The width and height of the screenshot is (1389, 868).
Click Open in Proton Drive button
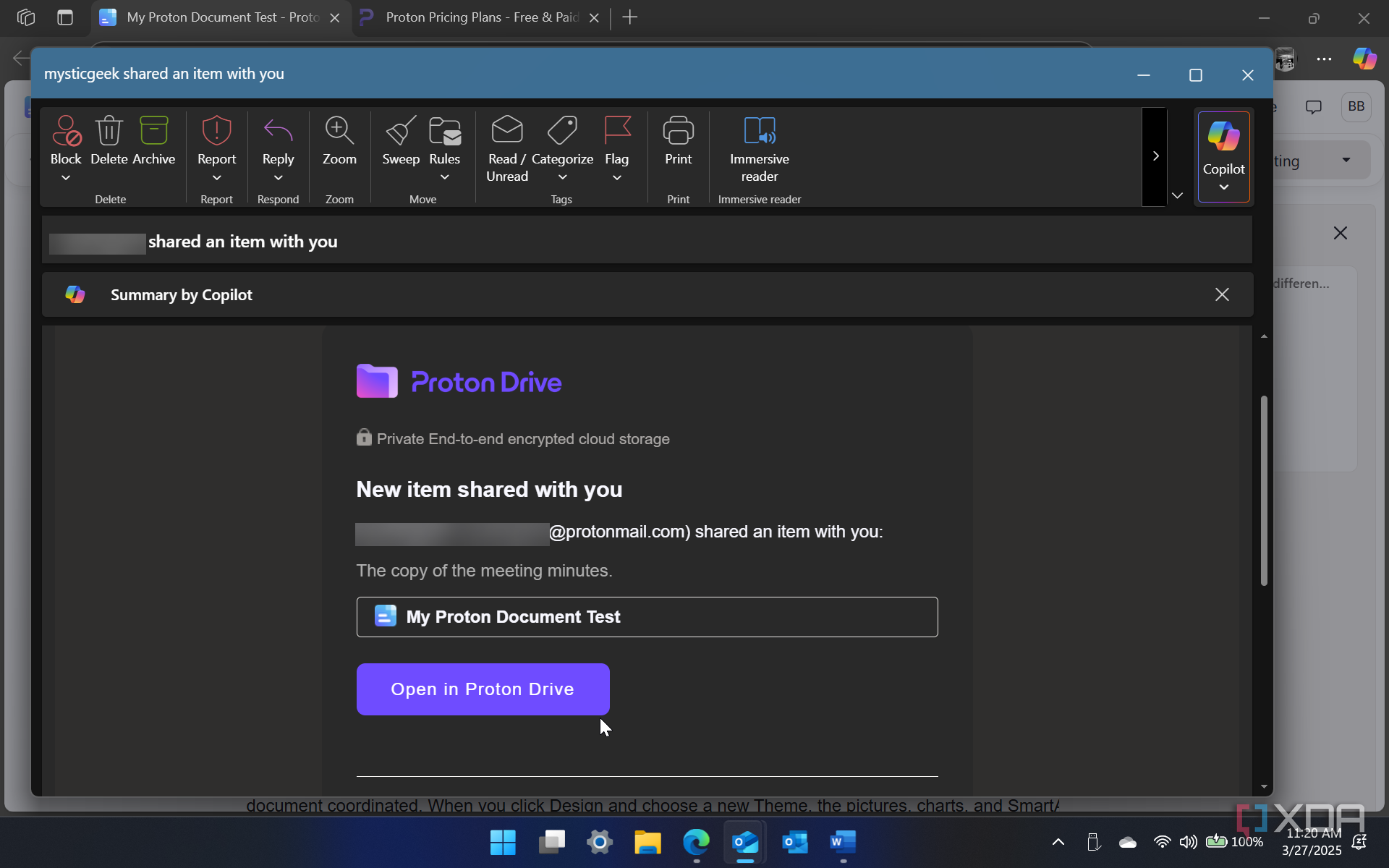(x=483, y=689)
